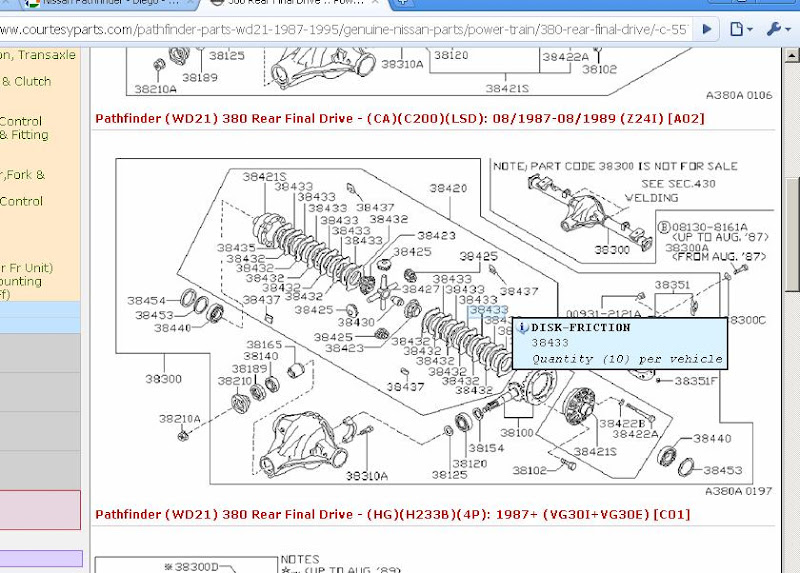Image resolution: width=800 pixels, height=573 pixels.
Task: Click part code 00931-2121A
Action: point(604,313)
